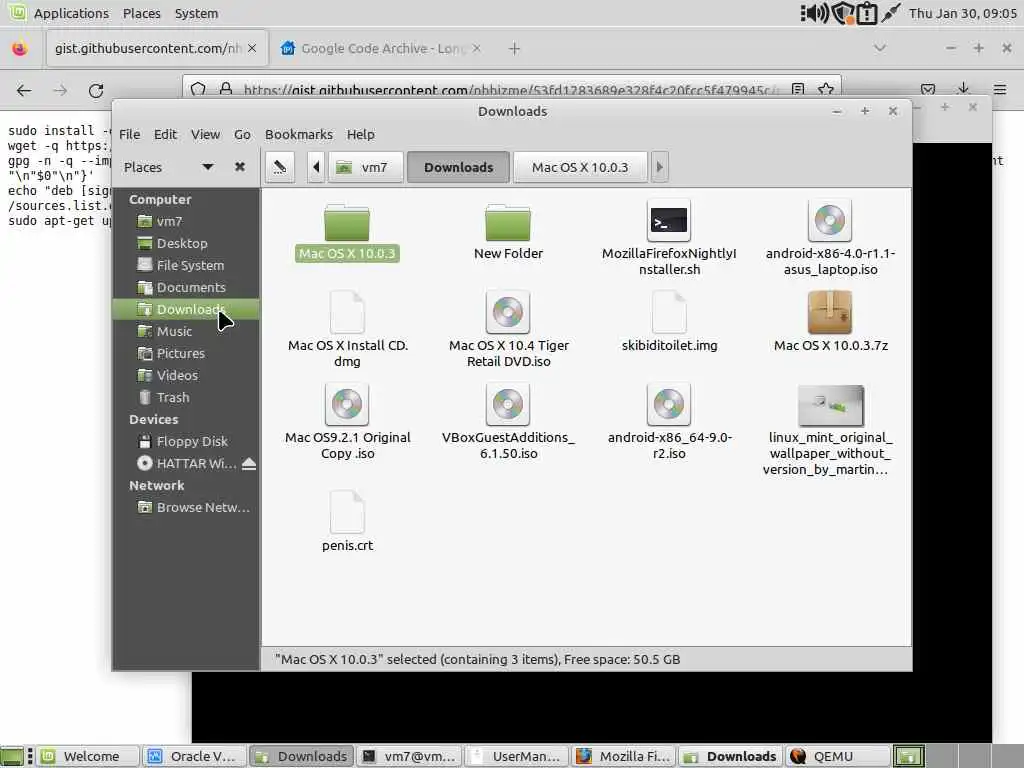This screenshot has width=1024, height=768.
Task: Select Mac OS X Install CD.dmg file icon
Action: pyautogui.click(x=347, y=312)
